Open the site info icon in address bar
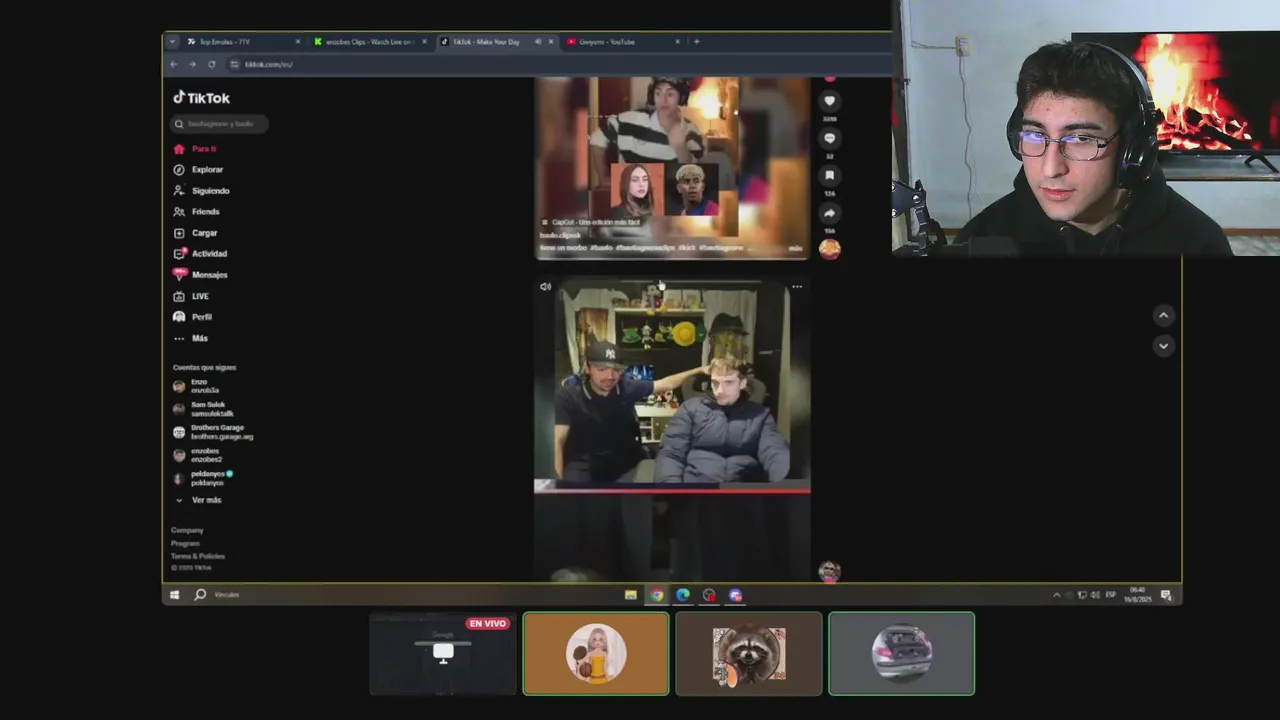The image size is (1280, 720). tap(235, 64)
